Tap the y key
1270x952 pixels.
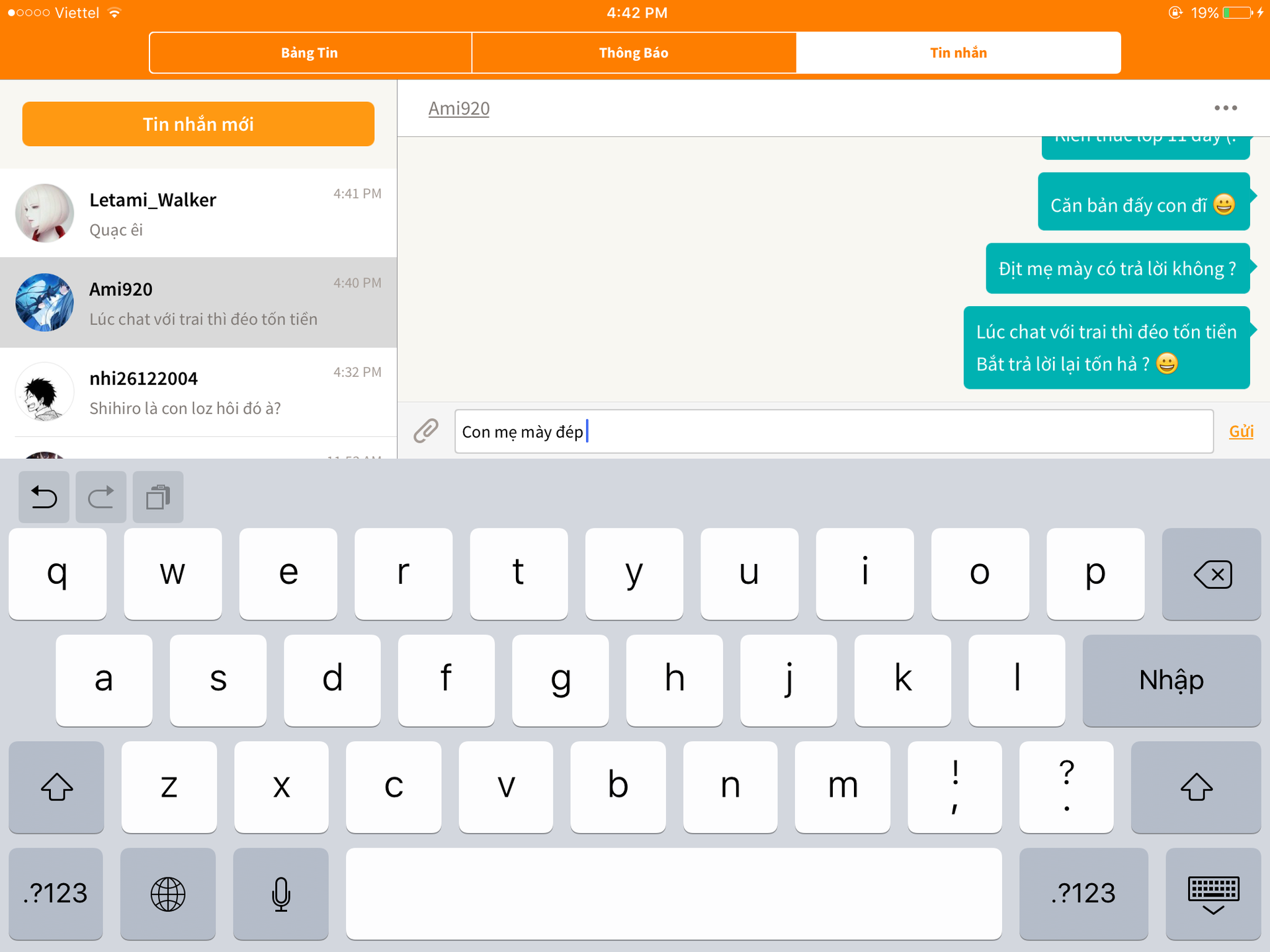(634, 574)
